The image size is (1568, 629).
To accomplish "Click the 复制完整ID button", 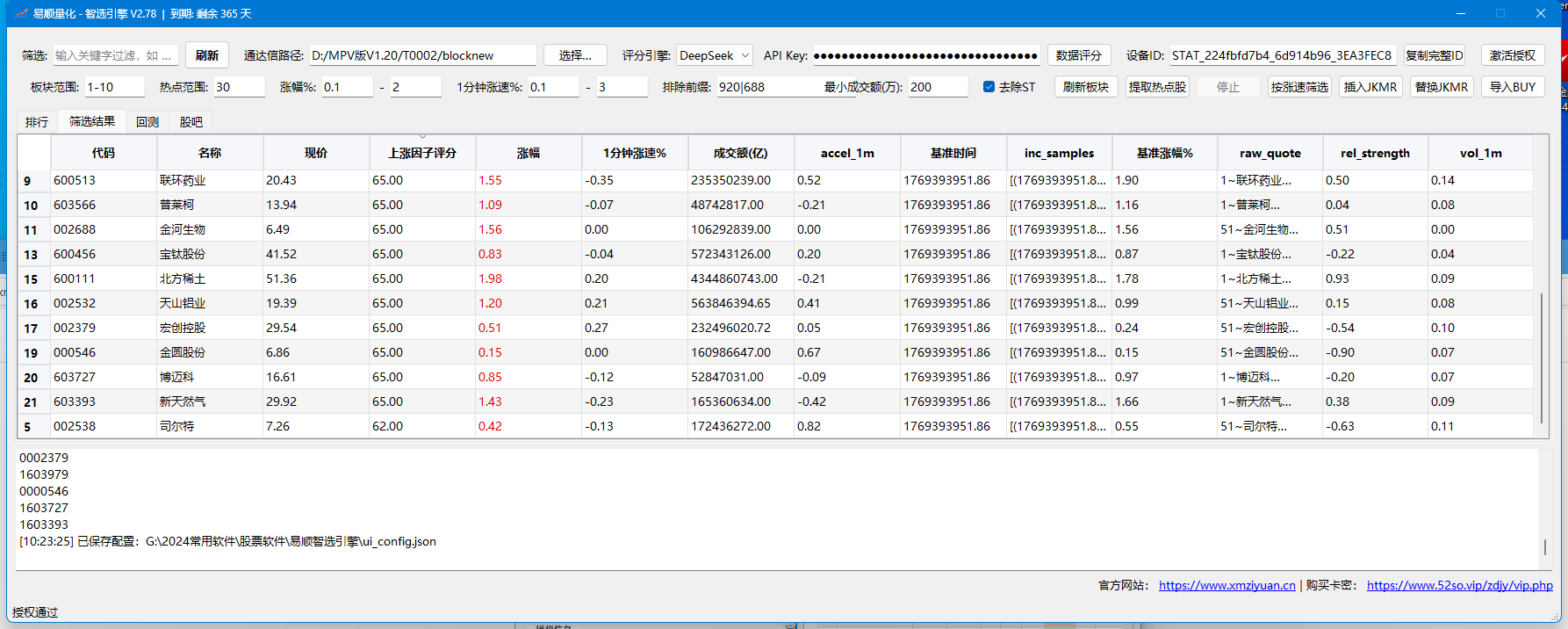I will 1434,55.
